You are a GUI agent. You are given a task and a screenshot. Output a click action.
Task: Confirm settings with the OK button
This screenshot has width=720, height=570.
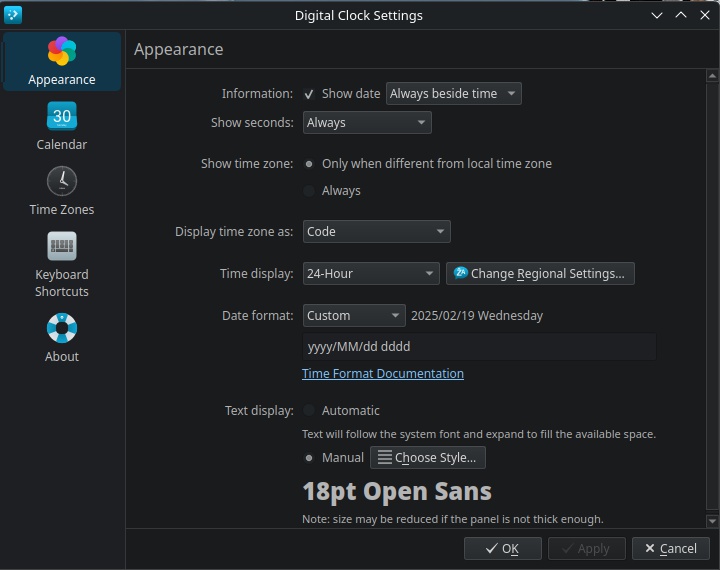503,548
